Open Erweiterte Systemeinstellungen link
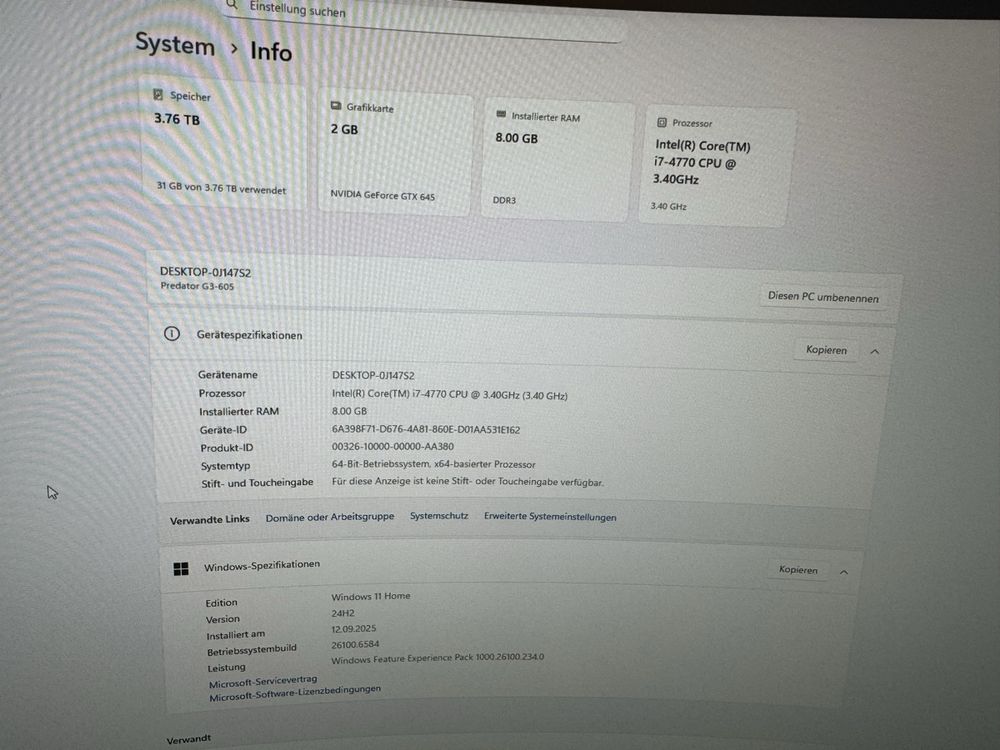Screen dimensions: 1000x750 550,517
